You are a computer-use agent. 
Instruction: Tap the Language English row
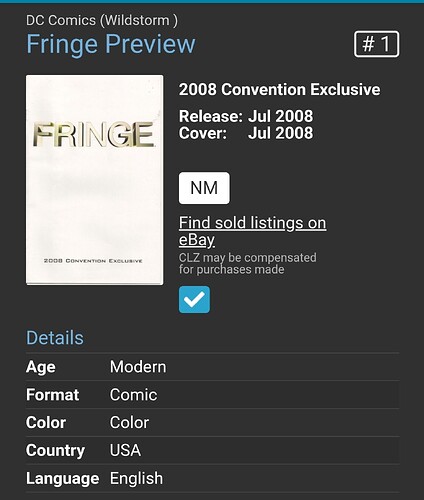click(x=212, y=478)
